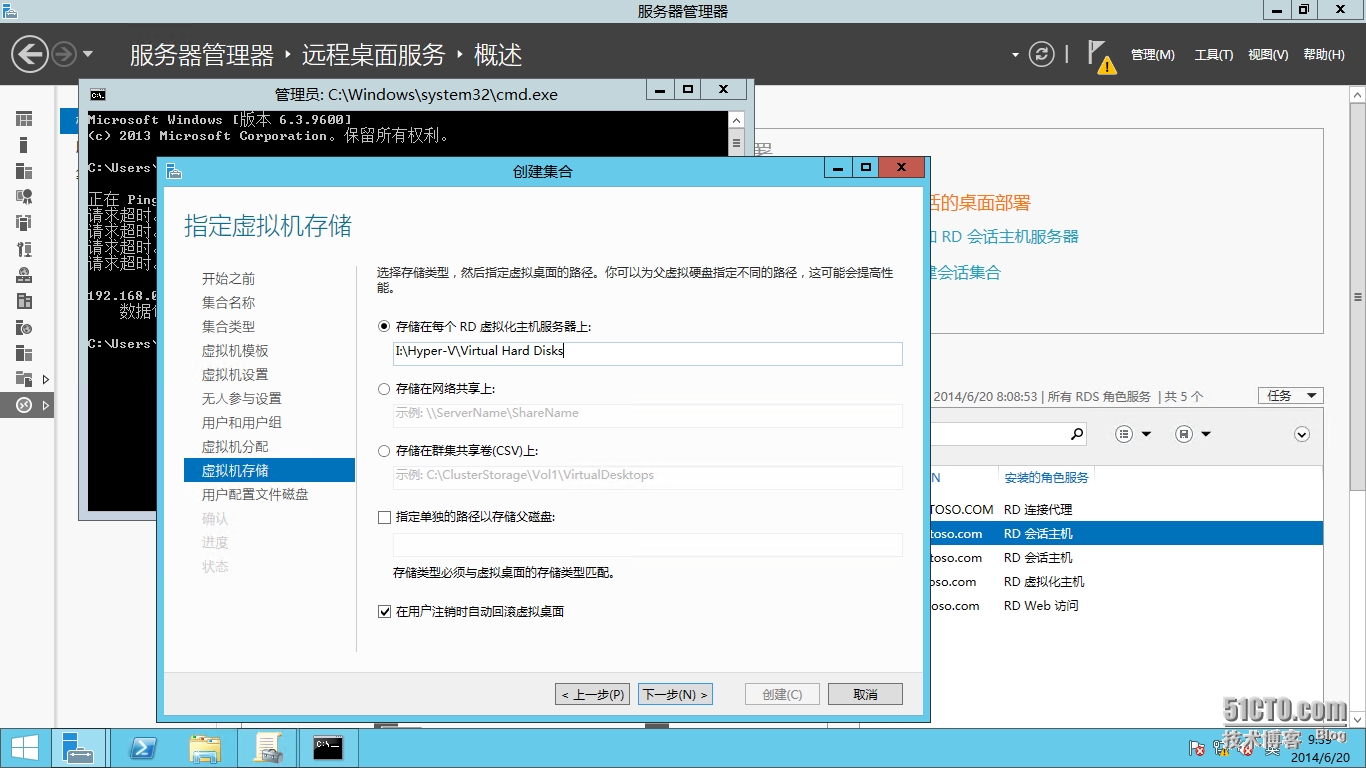Click the I:\Hyper-V\Virtual Hard Disks path field
This screenshot has height=768, width=1366.
pyautogui.click(x=648, y=352)
